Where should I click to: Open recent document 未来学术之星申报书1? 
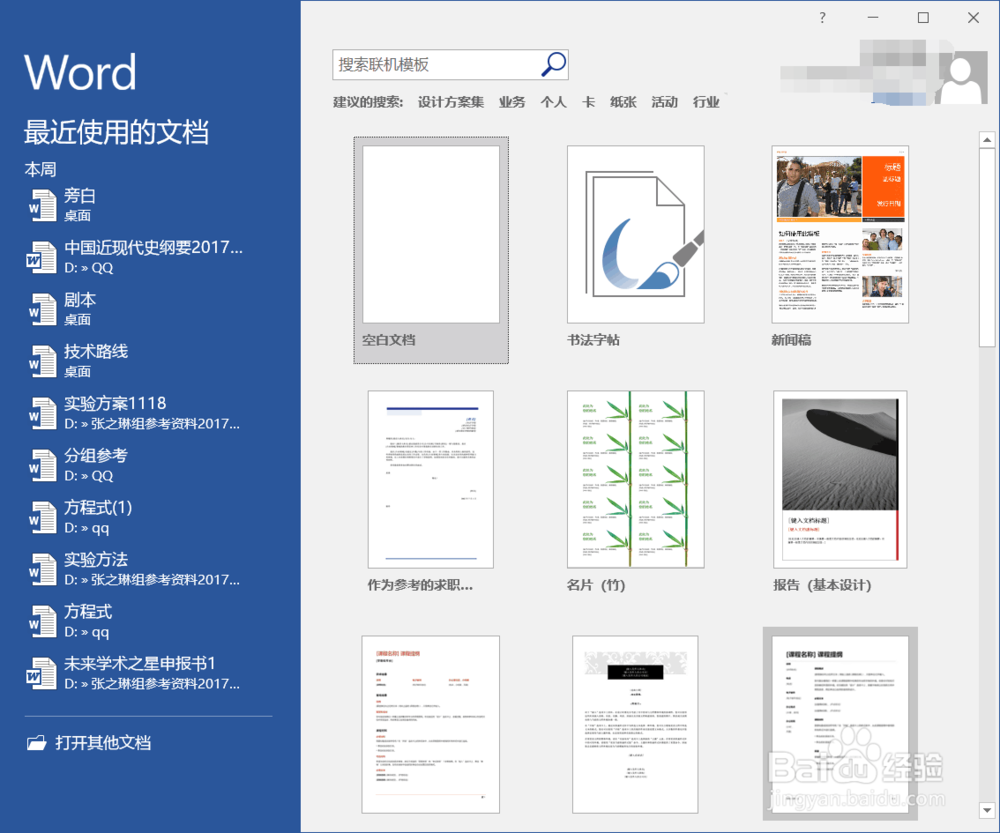point(150,673)
